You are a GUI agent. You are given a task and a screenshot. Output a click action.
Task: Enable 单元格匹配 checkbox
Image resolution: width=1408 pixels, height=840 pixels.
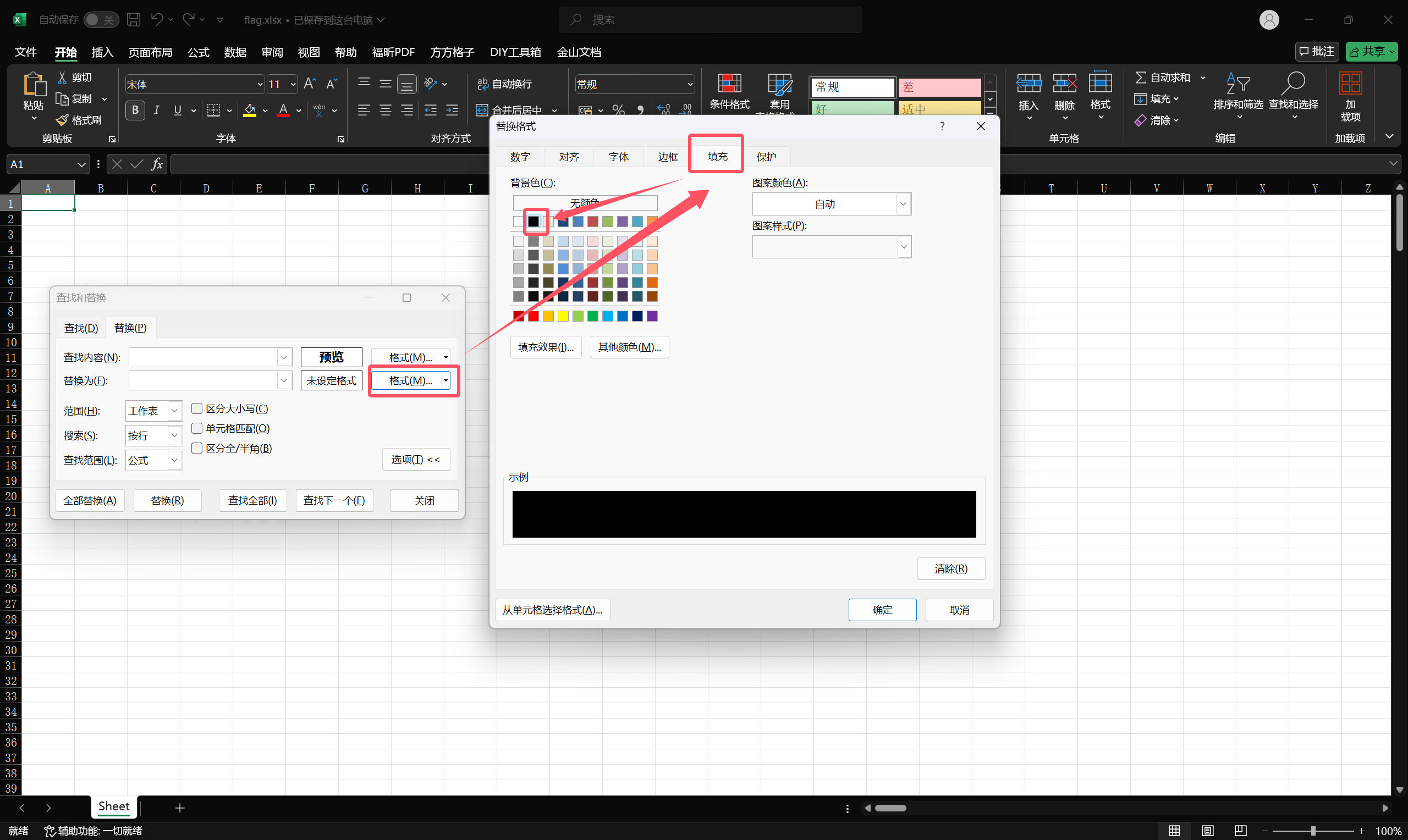point(197,428)
